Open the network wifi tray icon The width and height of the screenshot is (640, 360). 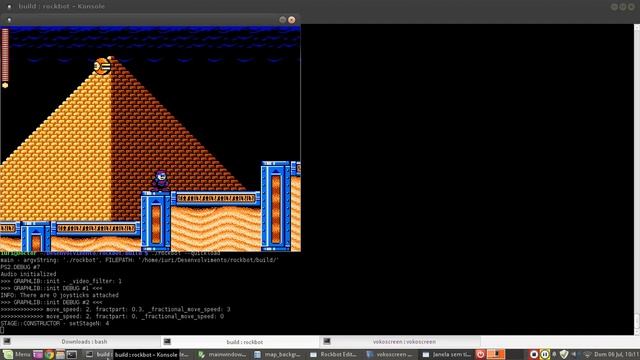[x=587, y=354]
